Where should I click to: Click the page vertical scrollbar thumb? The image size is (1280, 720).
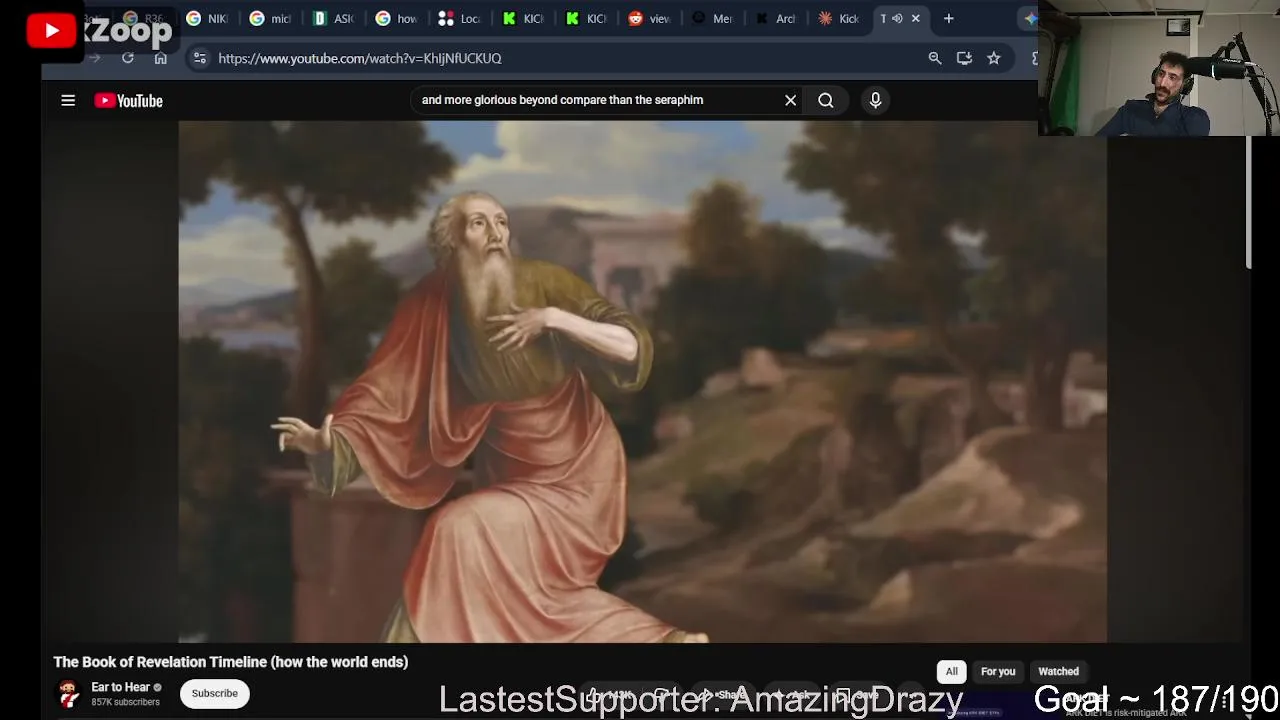pyautogui.click(x=1249, y=200)
